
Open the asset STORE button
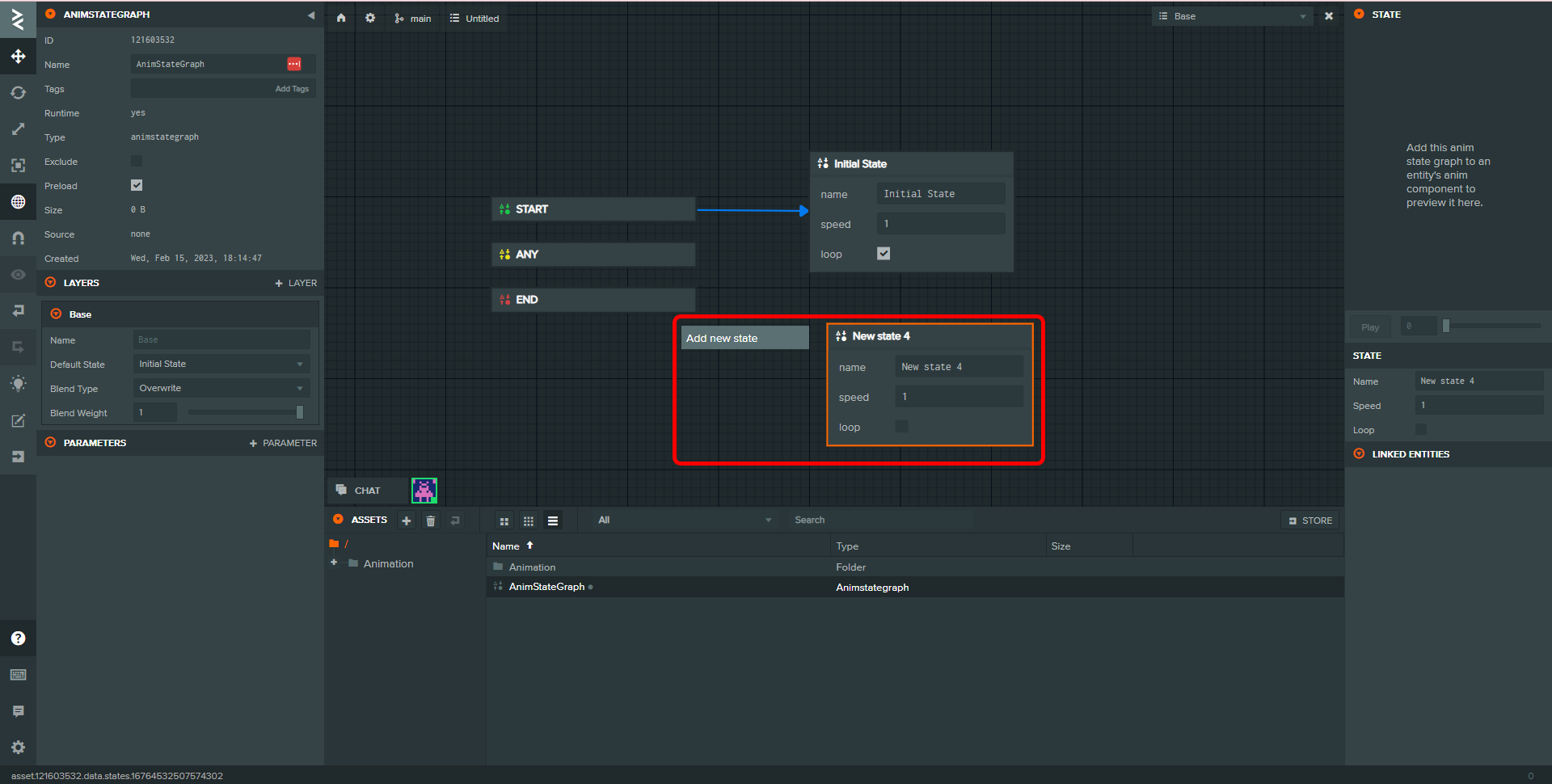point(1310,521)
